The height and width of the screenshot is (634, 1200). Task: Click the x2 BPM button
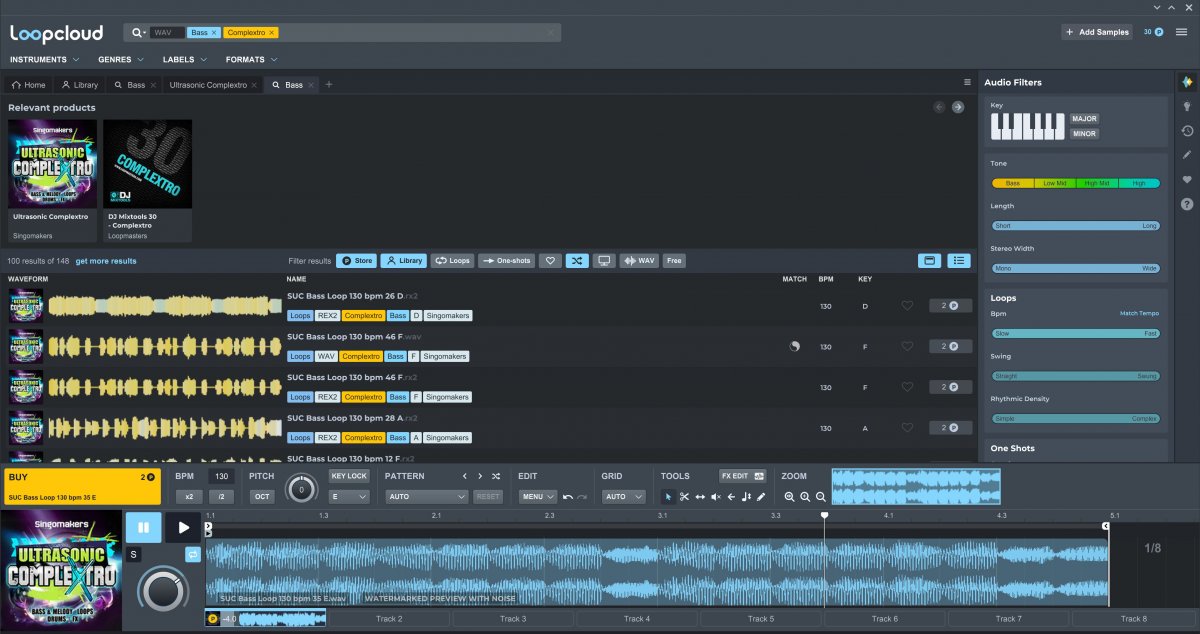(188, 496)
